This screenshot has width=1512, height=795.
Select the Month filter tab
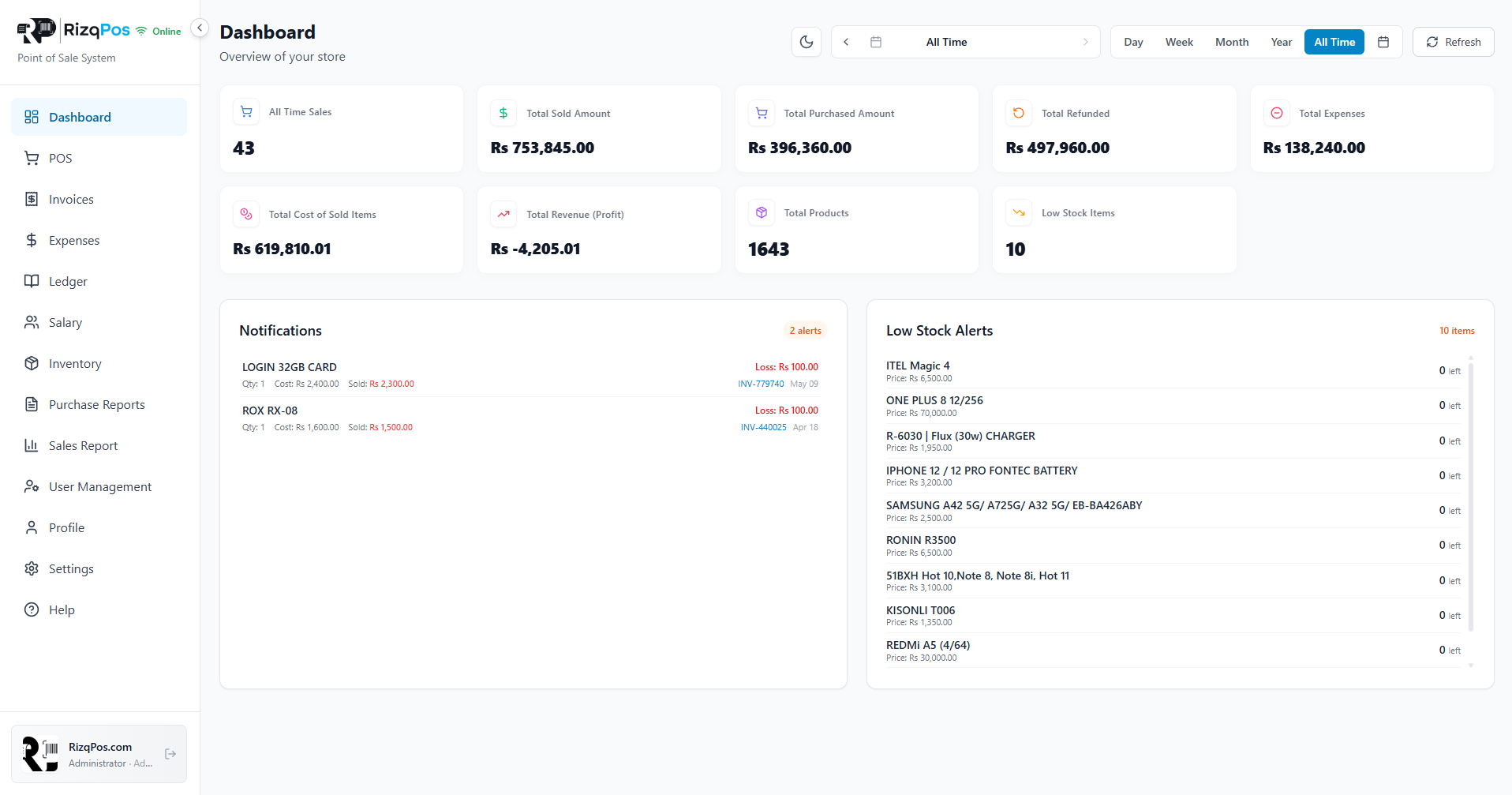click(x=1232, y=42)
